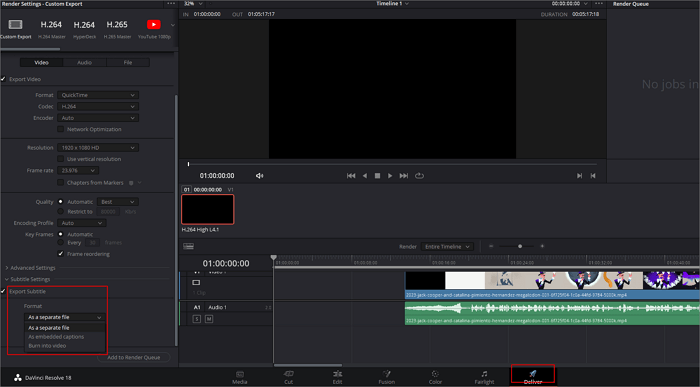
Task: Switch to the File settings tab
Action: [128, 62]
